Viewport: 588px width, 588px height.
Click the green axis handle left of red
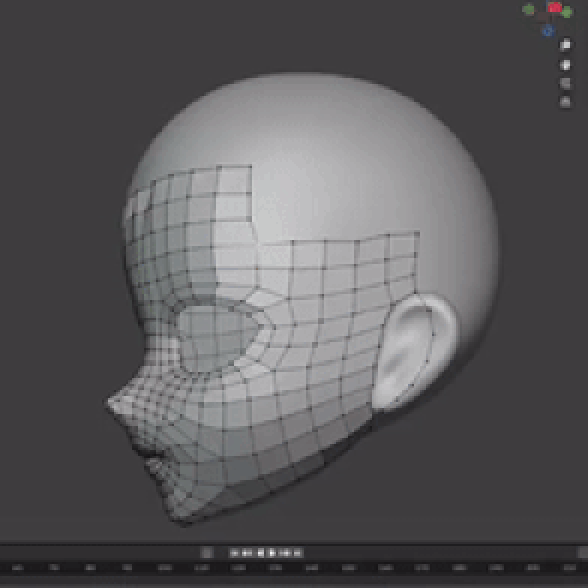pos(528,10)
